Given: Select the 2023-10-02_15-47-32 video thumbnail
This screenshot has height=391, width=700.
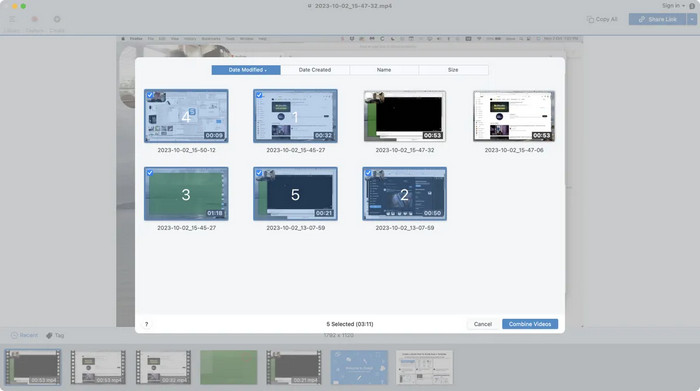Looking at the screenshot, I should 404,116.
